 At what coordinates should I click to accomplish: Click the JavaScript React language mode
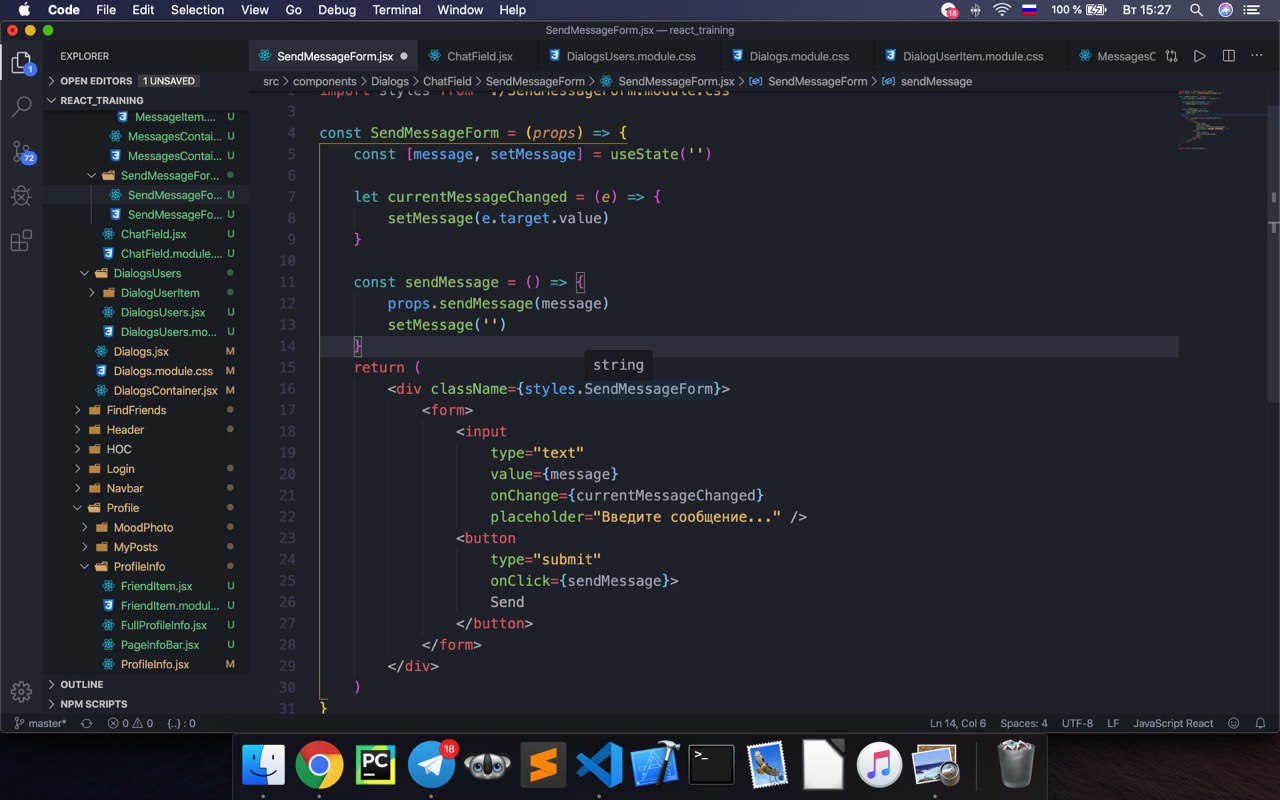[1173, 723]
